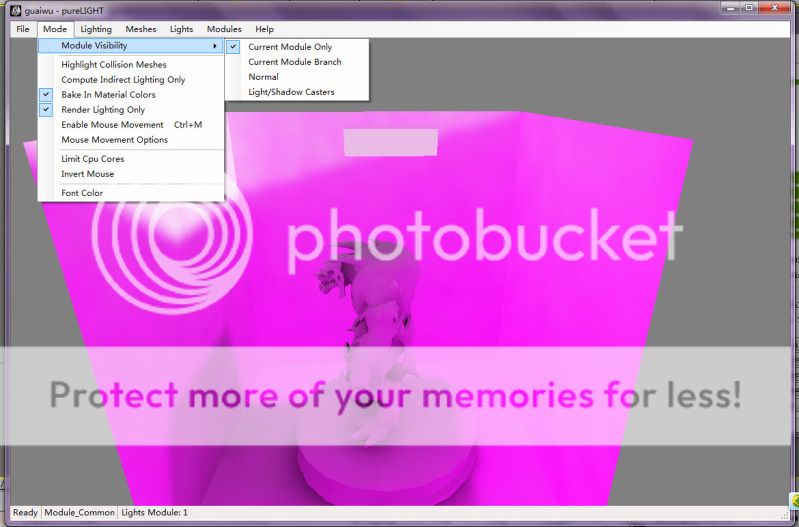Screen dimensions: 799x527
Task: Select Normal visibility mode
Action: pyautogui.click(x=263, y=77)
